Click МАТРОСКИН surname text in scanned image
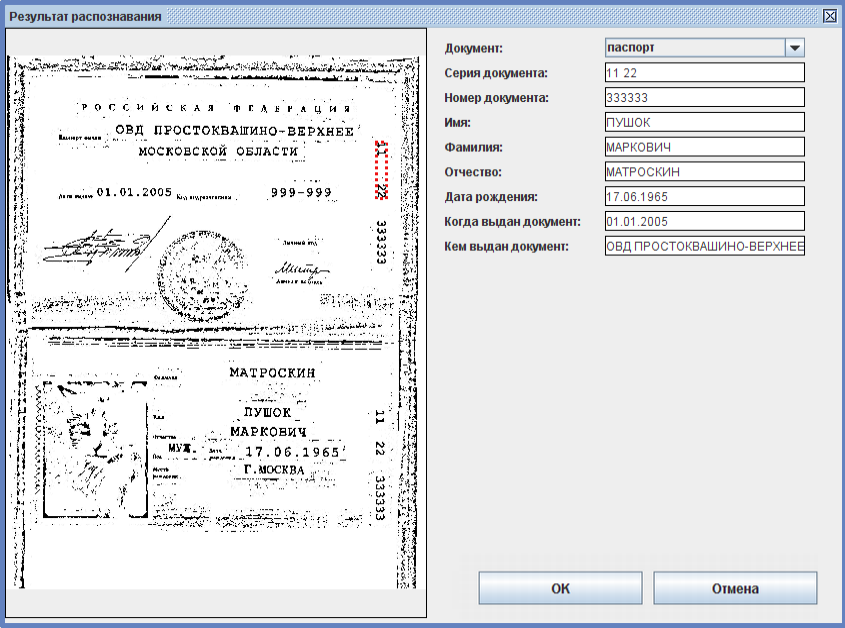Image resolution: width=845 pixels, height=628 pixels. (272, 373)
